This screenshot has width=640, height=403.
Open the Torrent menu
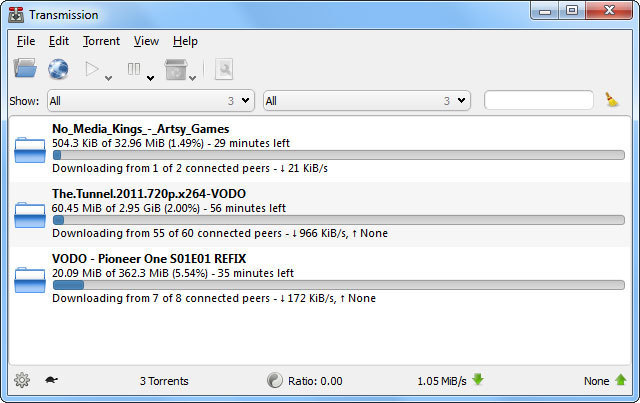101,41
